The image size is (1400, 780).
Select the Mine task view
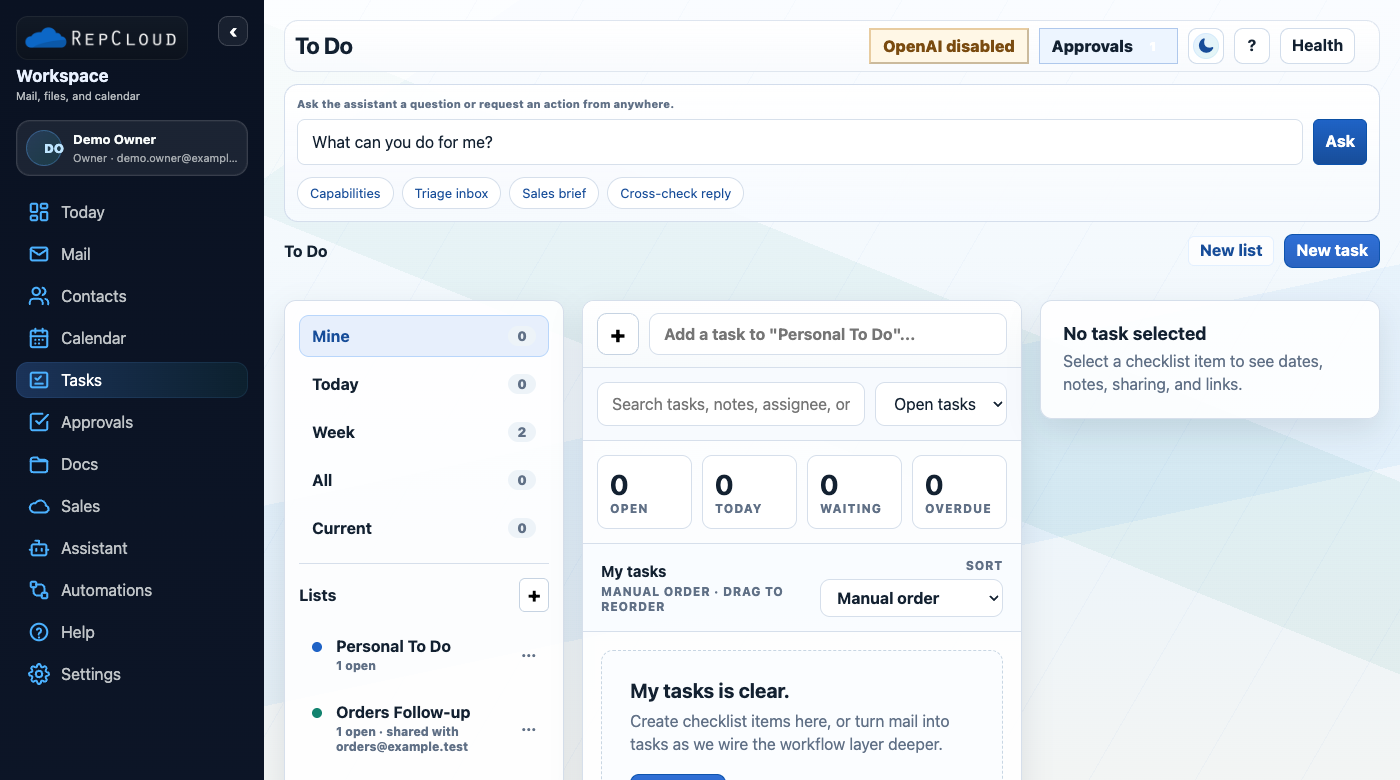(x=424, y=336)
